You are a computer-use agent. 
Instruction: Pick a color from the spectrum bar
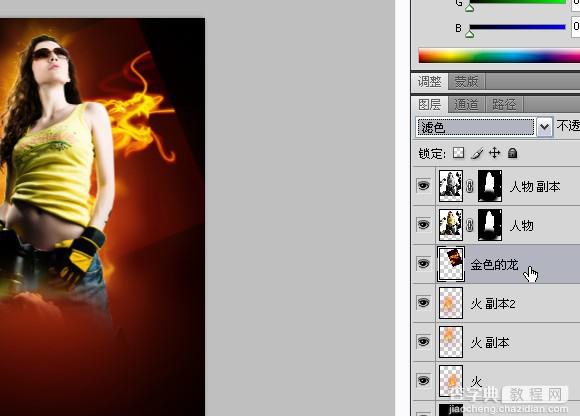499,56
